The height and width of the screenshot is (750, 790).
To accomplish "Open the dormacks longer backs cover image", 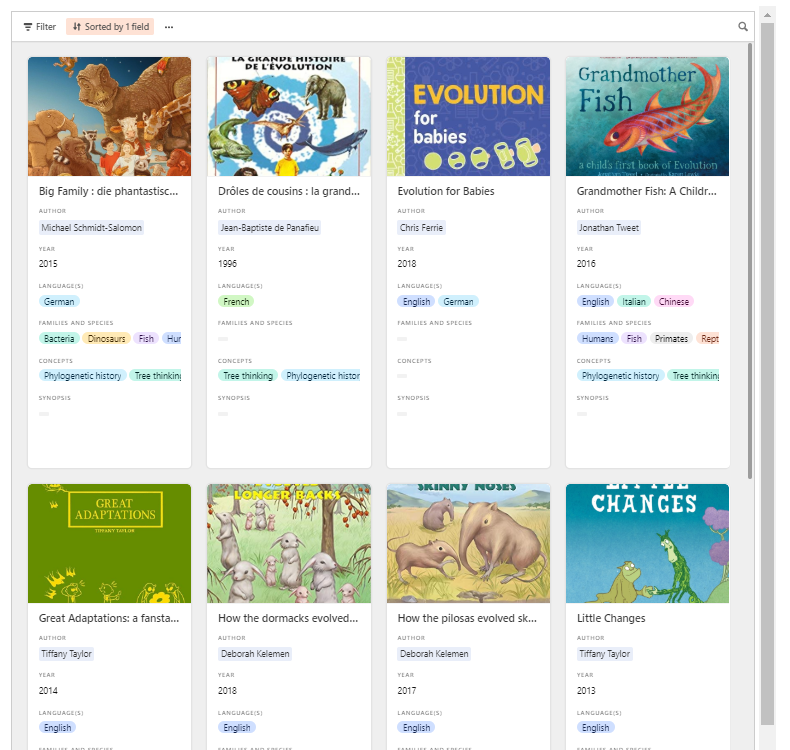I will click(289, 543).
